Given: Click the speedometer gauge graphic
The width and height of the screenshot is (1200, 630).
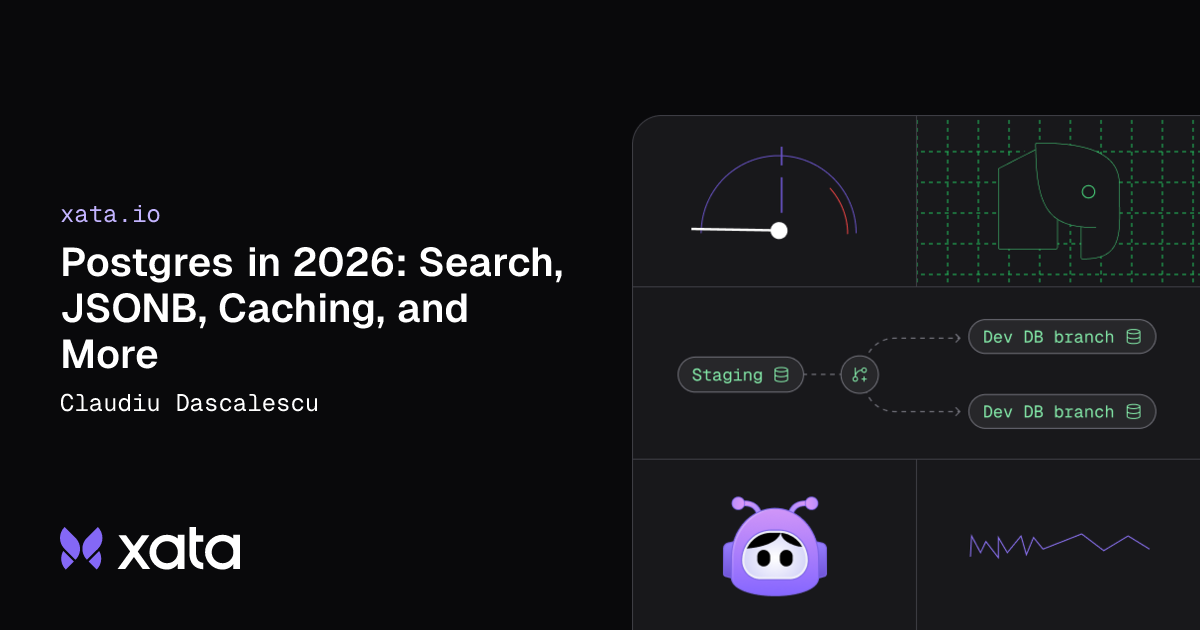Looking at the screenshot, I should click(x=778, y=200).
